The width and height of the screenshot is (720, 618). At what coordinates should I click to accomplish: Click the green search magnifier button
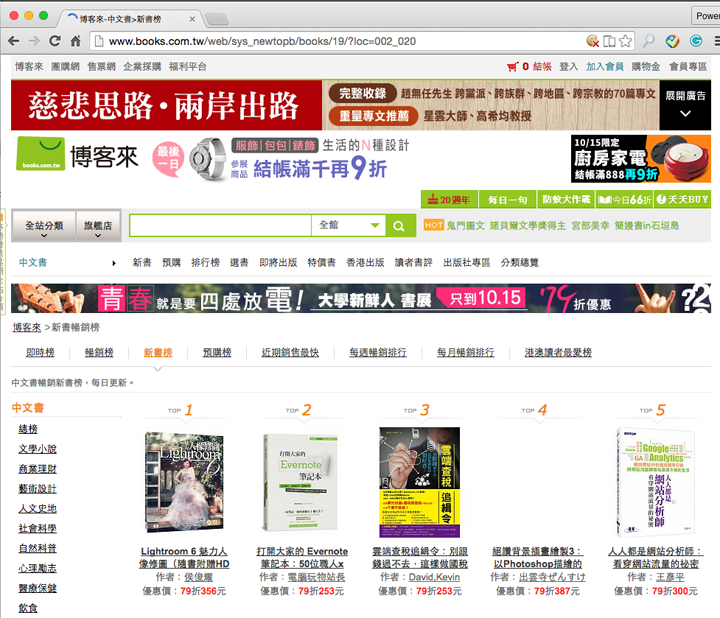pyautogui.click(x=399, y=225)
